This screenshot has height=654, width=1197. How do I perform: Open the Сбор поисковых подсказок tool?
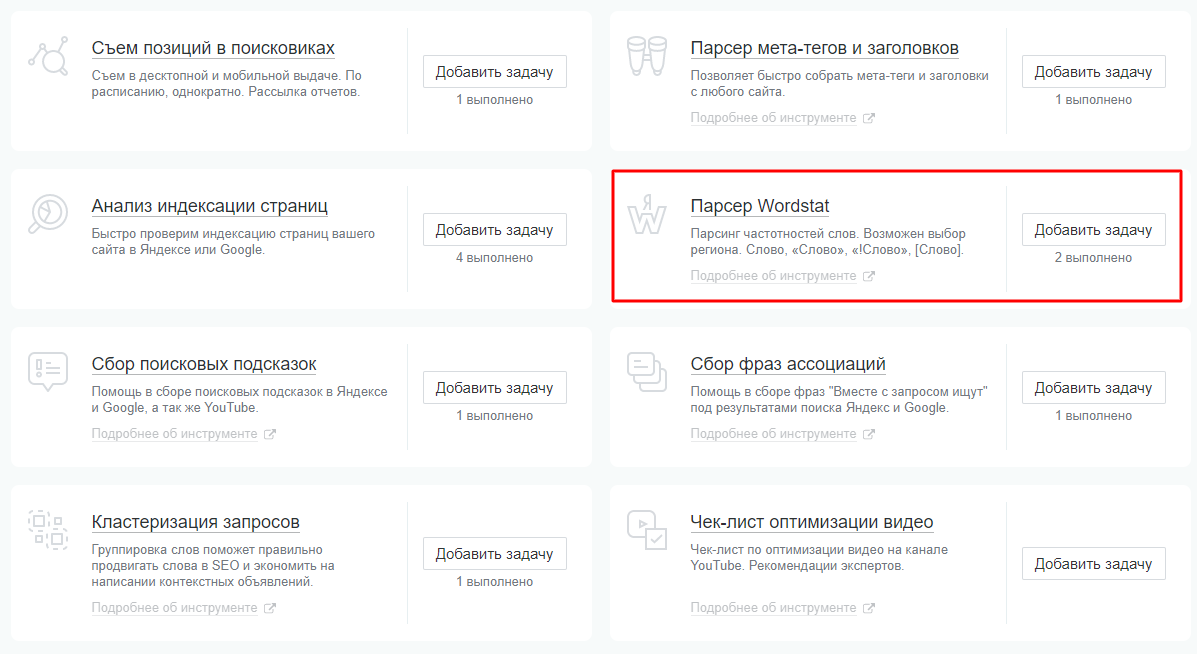[204, 364]
